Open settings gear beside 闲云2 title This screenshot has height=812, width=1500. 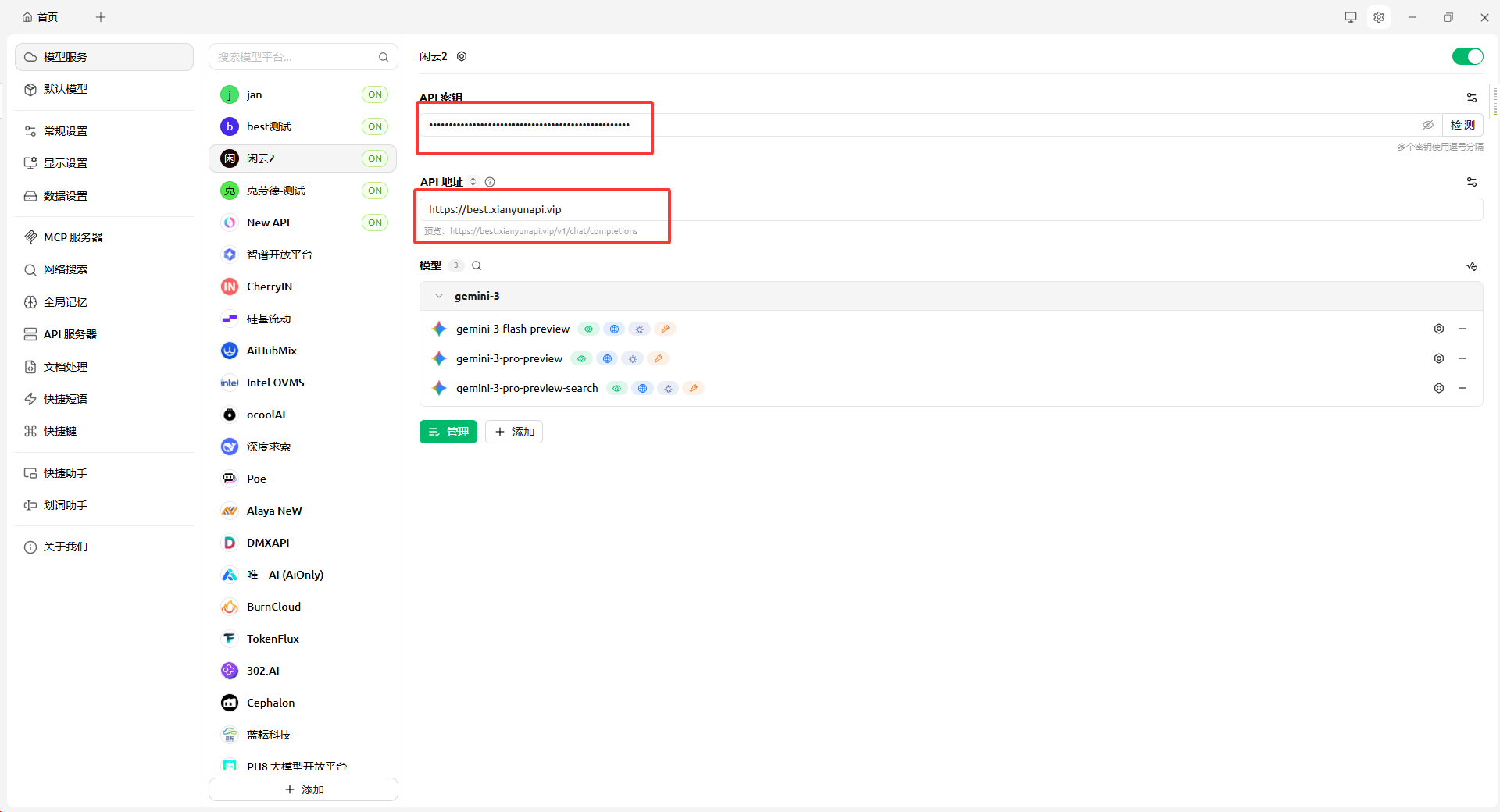(x=462, y=56)
